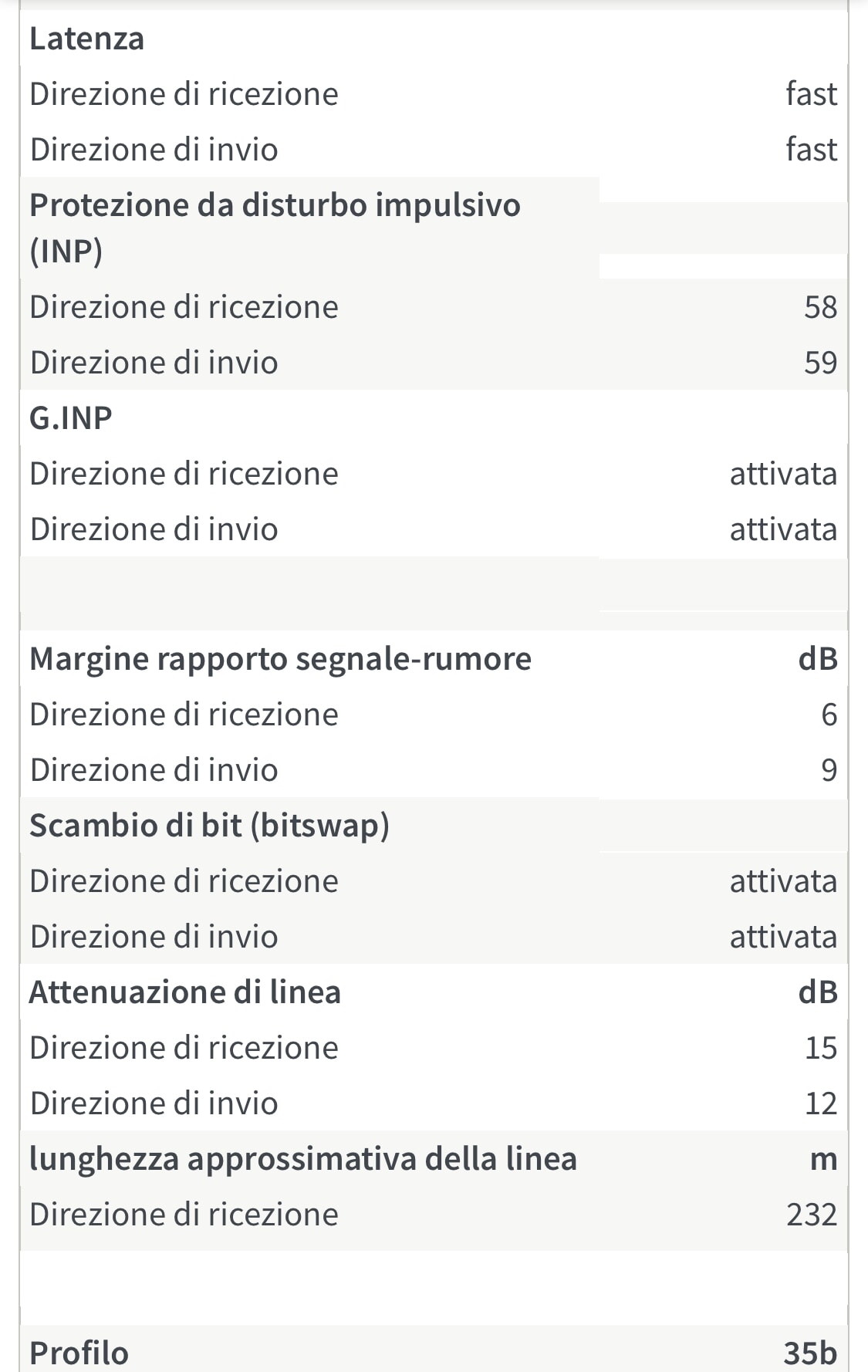
Task: Click Protezione da disturbo impulsivo (INP) heading
Action: tap(274, 227)
